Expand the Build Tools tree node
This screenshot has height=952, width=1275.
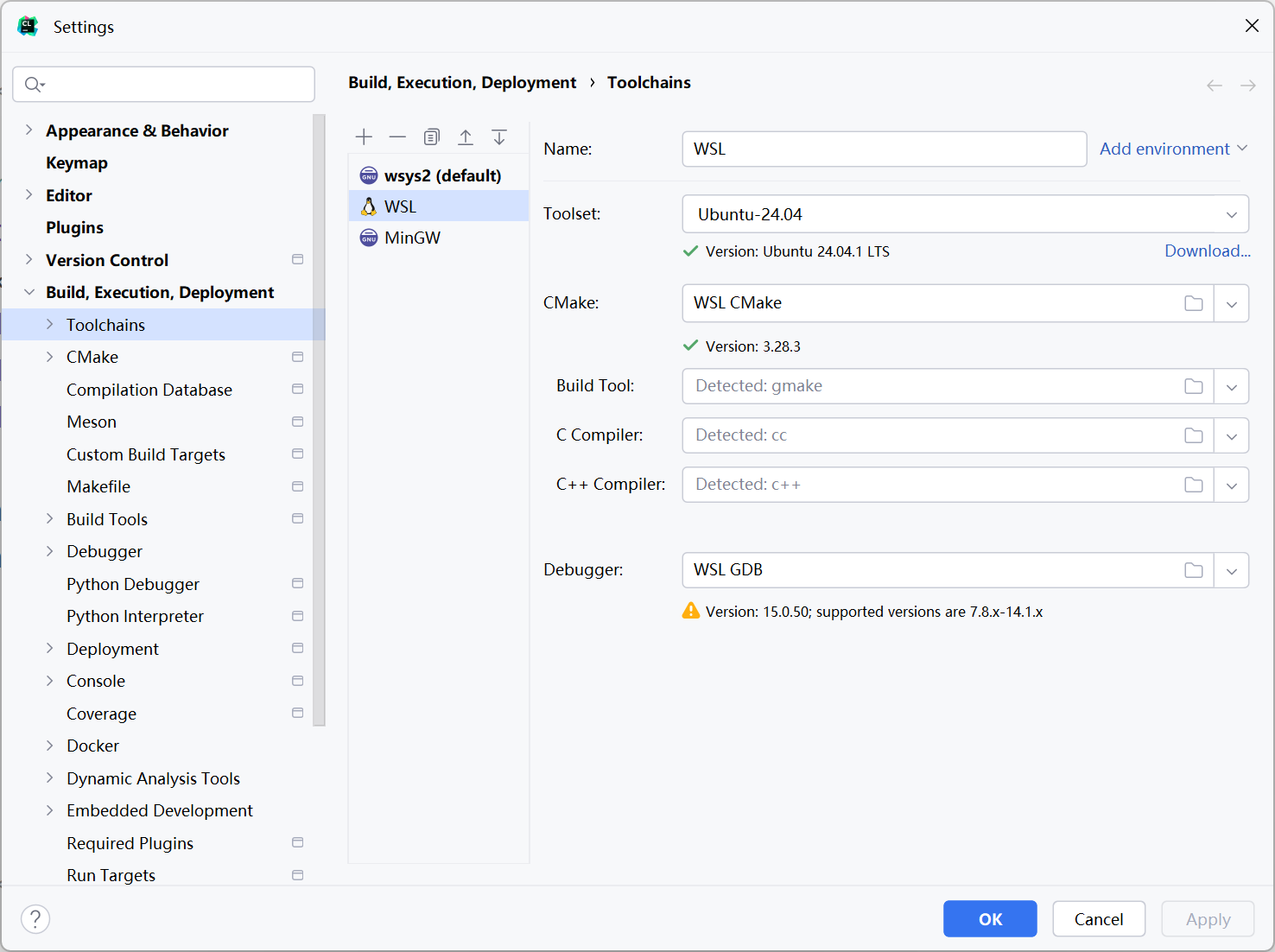click(x=49, y=518)
